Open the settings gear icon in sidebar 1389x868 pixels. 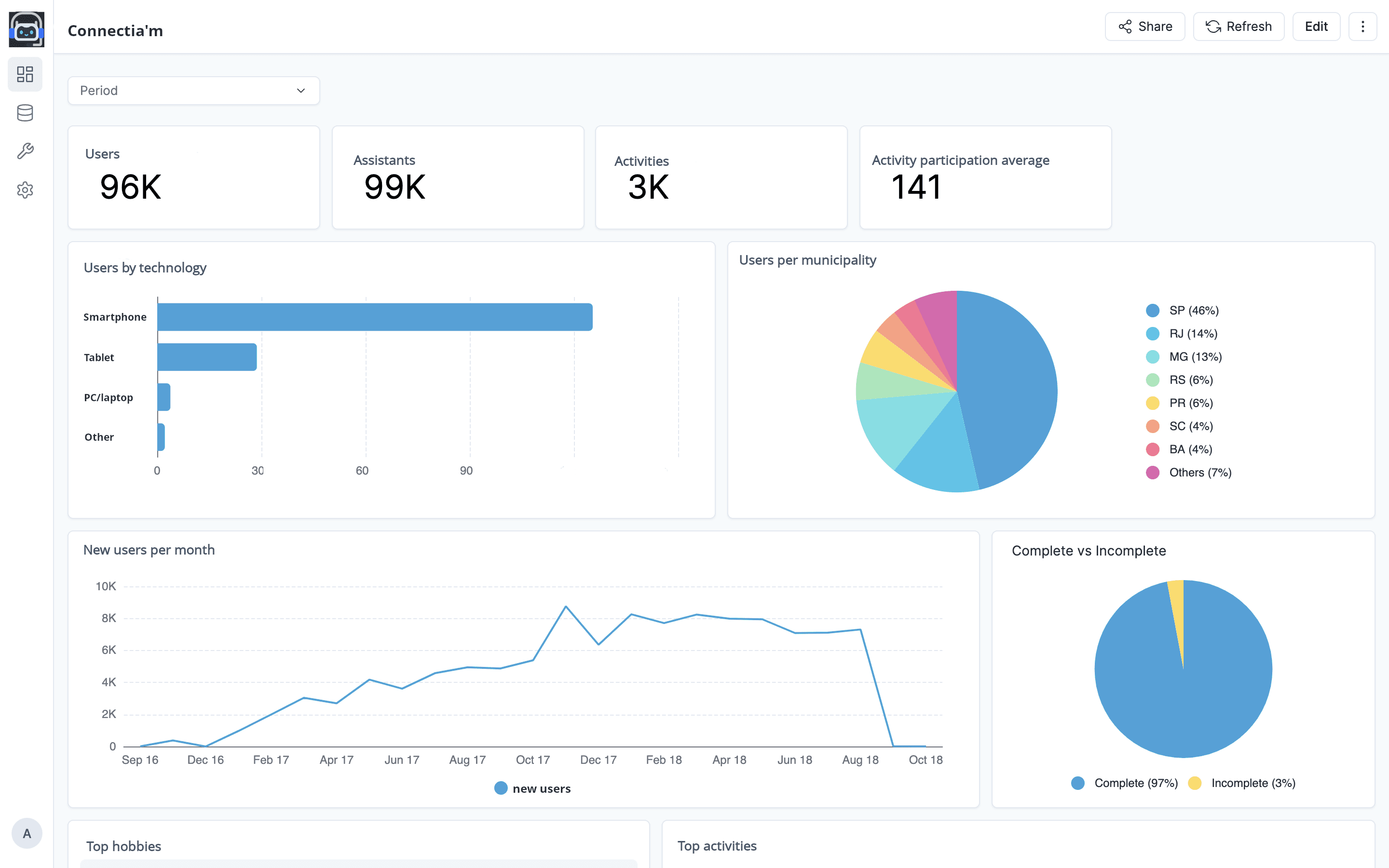tap(25, 190)
